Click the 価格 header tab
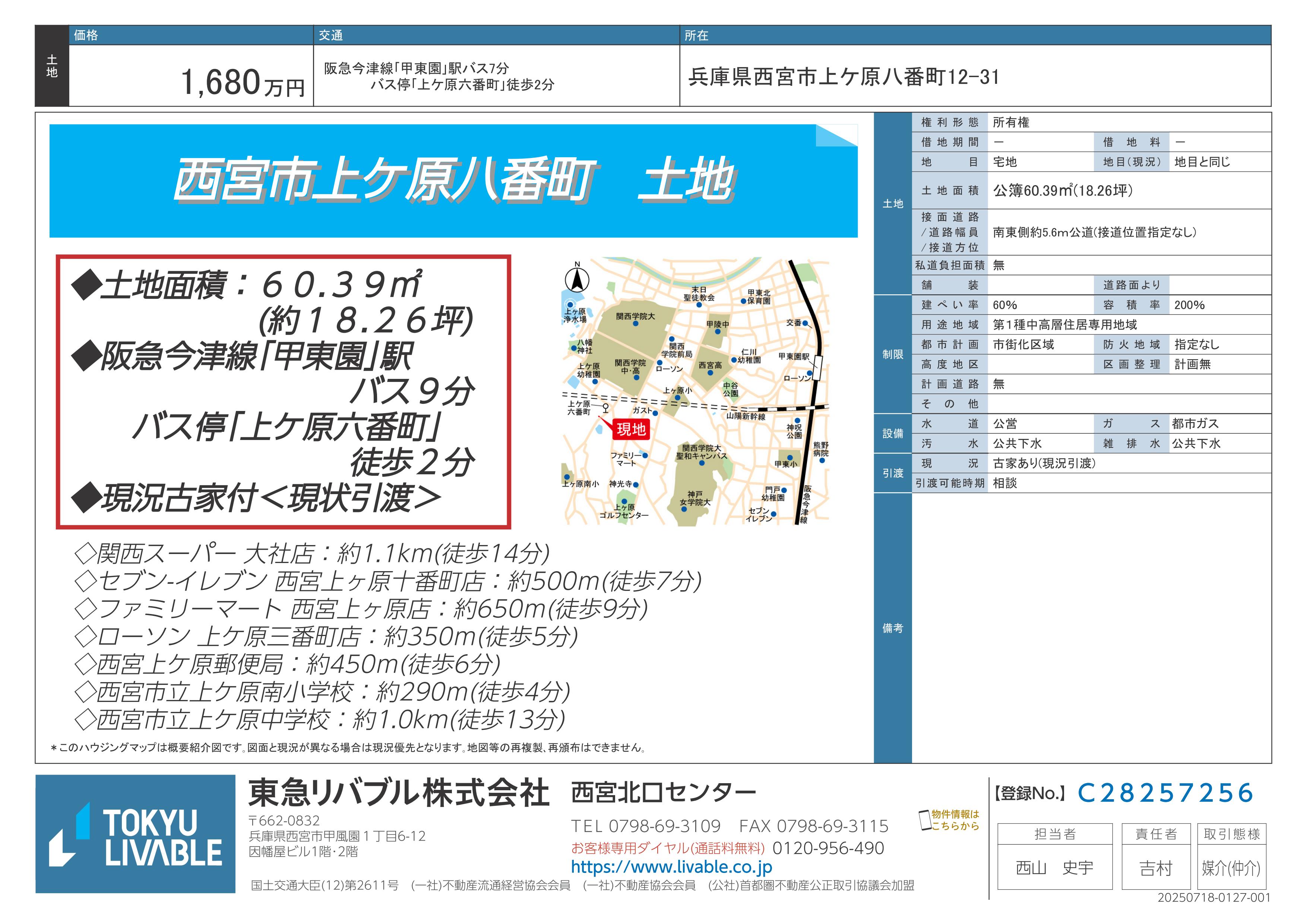The width and height of the screenshot is (1307, 924). click(86, 35)
